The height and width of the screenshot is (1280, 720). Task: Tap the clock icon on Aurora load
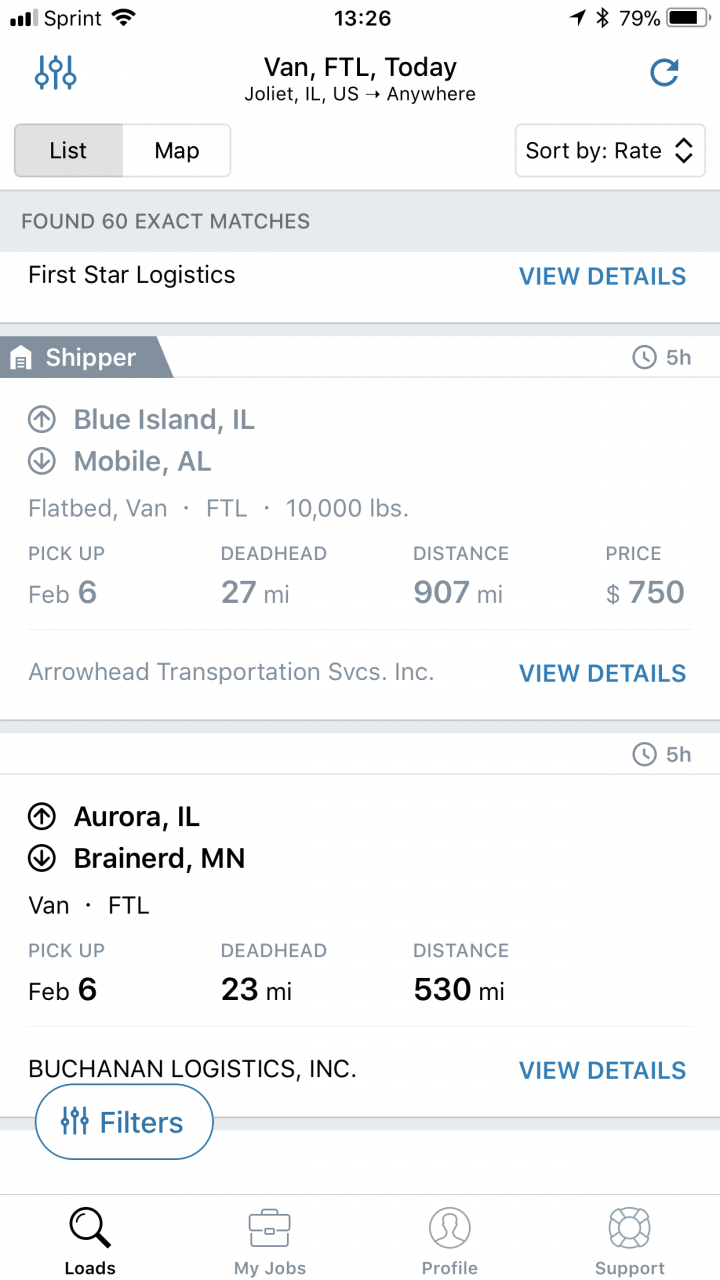pyautogui.click(x=645, y=754)
